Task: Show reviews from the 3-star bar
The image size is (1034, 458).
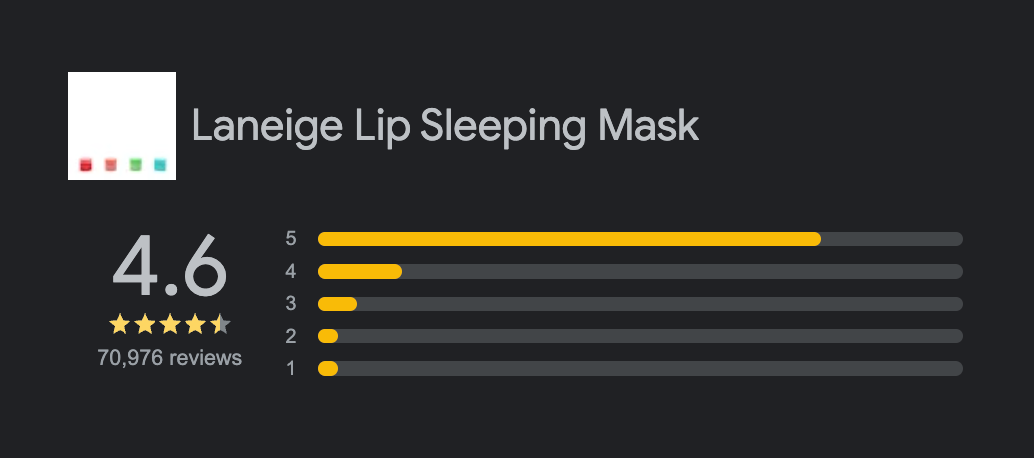Action: point(640,304)
